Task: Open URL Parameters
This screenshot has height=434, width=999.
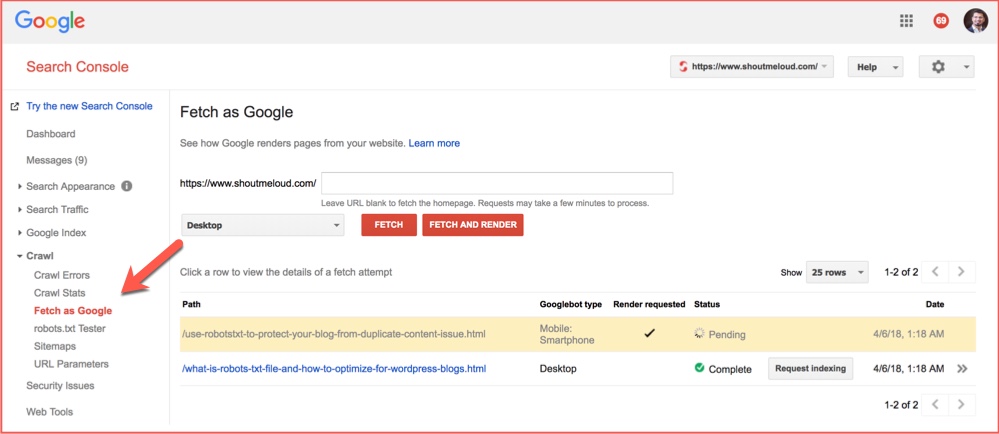Action: coord(71,365)
